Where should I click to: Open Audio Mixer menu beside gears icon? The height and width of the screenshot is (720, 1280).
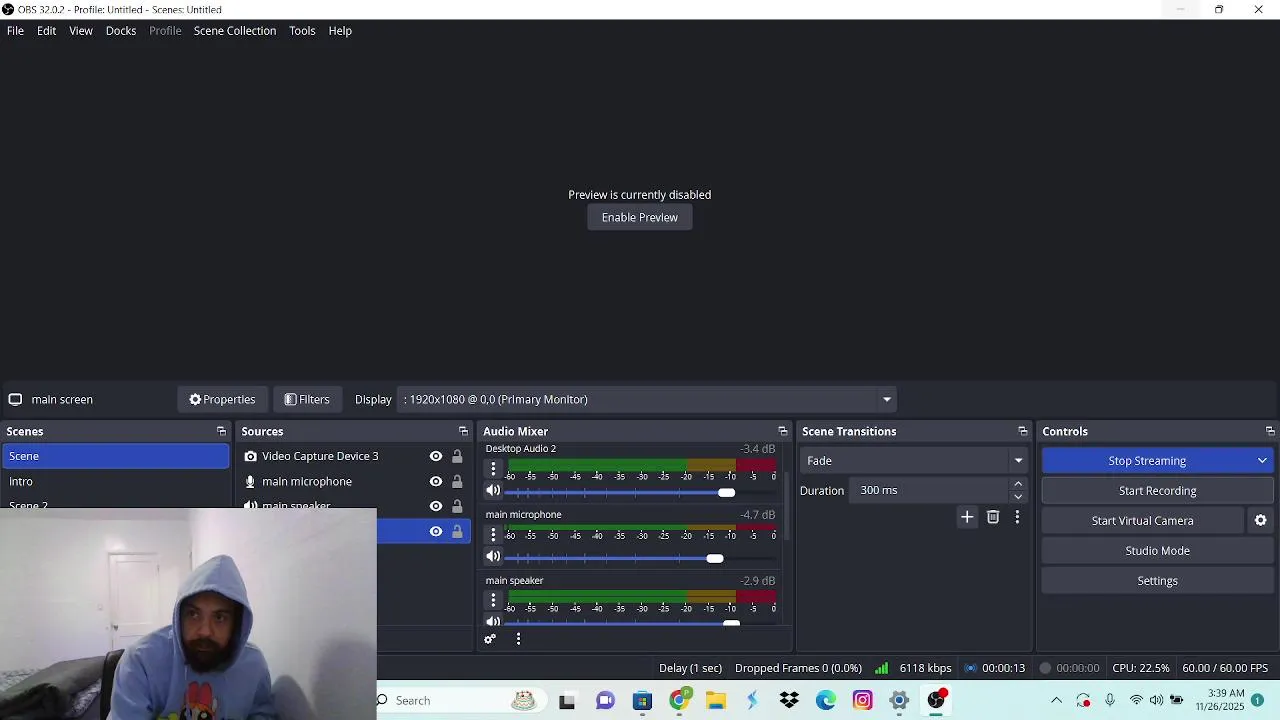click(x=518, y=639)
